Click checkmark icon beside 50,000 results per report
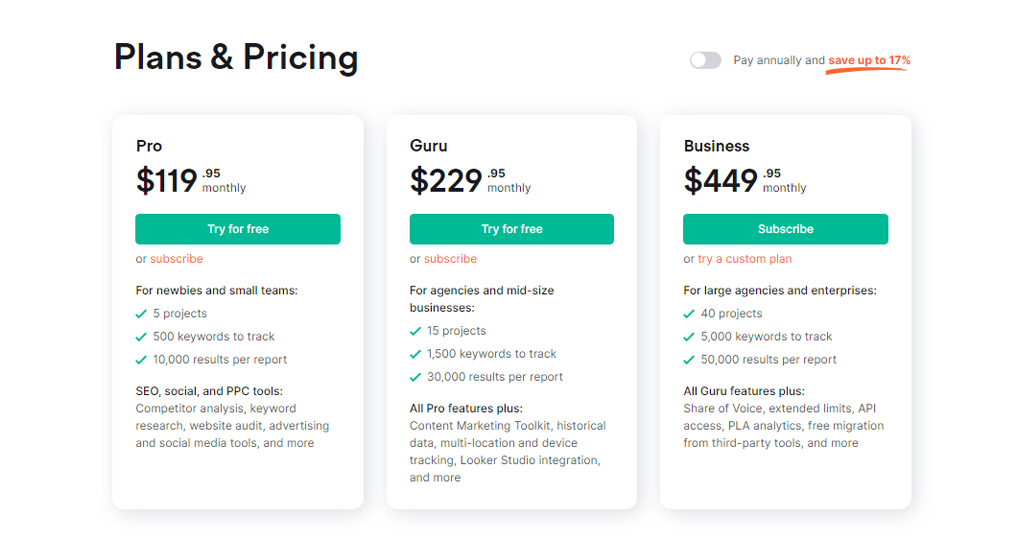Image resolution: width=1028 pixels, height=556 pixels. tap(688, 360)
